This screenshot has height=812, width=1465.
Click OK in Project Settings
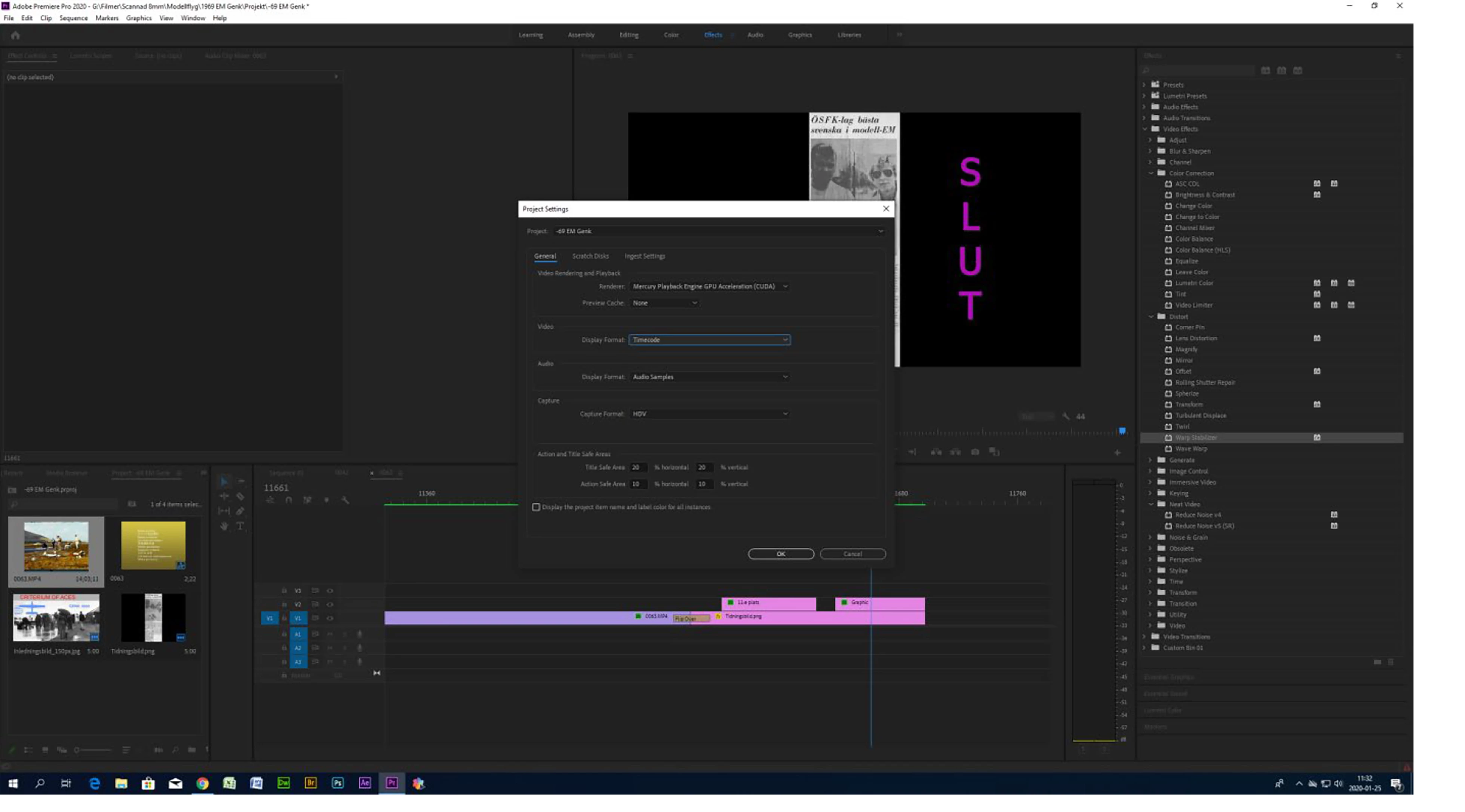click(780, 554)
